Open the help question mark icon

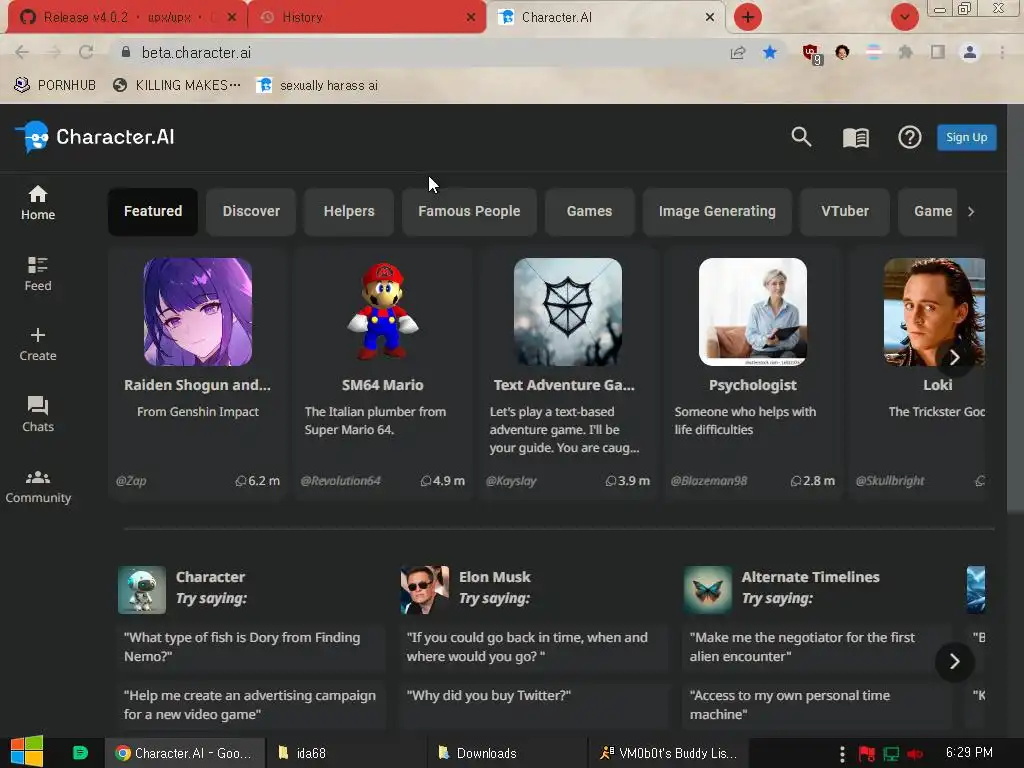coord(909,137)
